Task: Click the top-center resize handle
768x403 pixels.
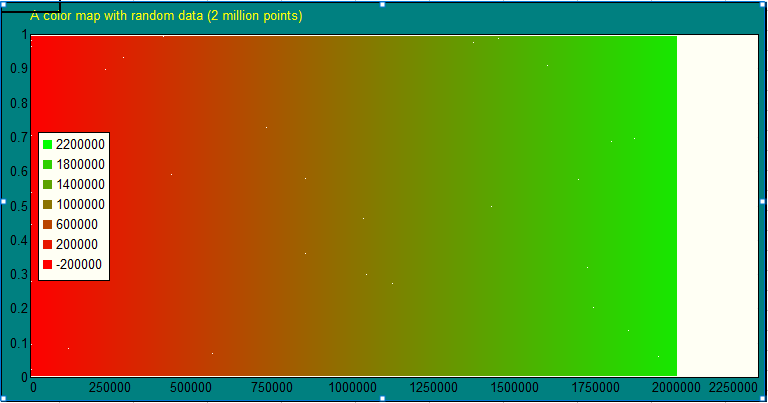Action: coord(383,4)
